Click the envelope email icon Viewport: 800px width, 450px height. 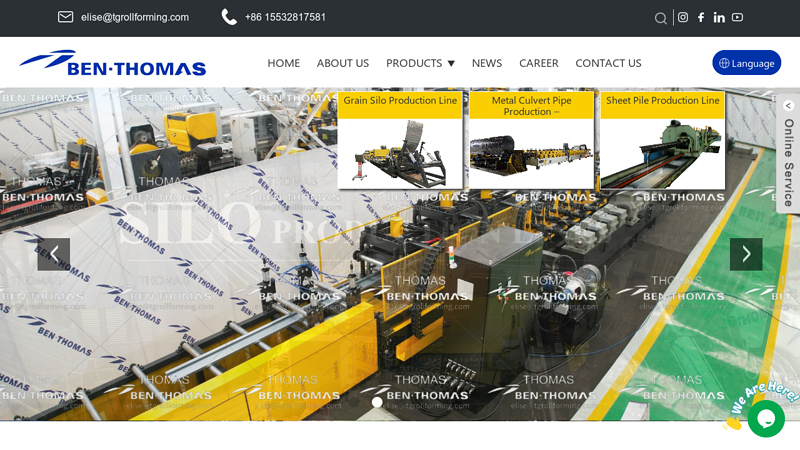click(x=65, y=17)
